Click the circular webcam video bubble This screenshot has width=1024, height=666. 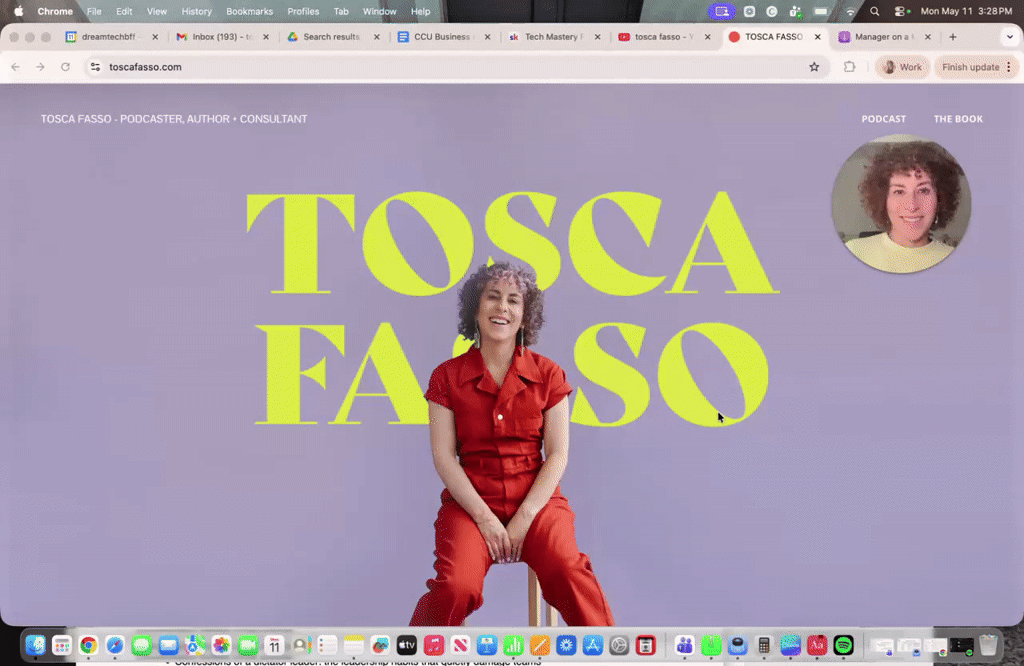(901, 204)
